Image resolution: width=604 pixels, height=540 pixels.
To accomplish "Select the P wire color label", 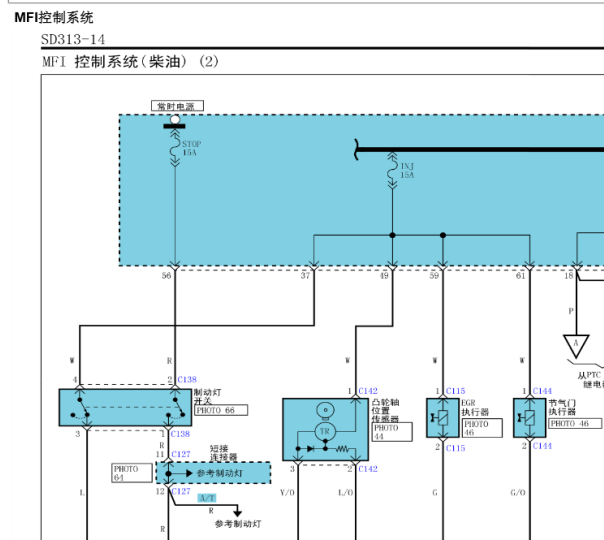I will [x=571, y=311].
